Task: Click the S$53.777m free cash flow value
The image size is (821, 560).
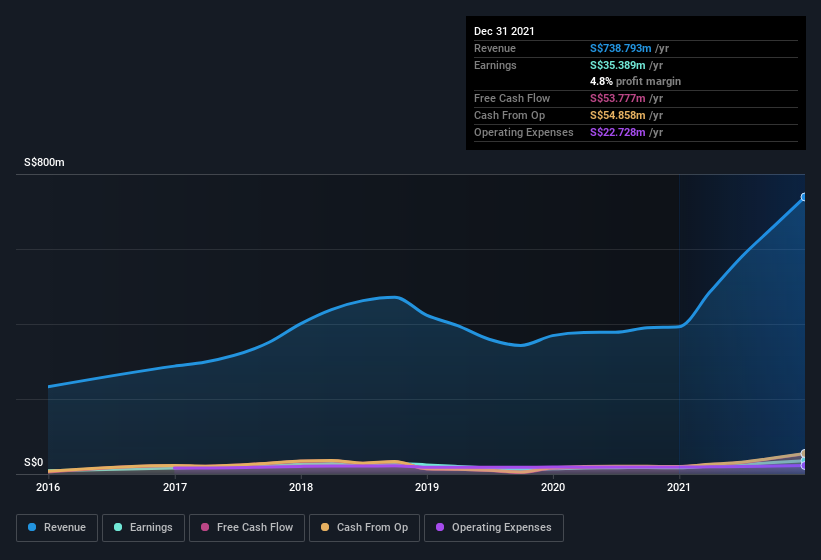Action: (x=617, y=98)
